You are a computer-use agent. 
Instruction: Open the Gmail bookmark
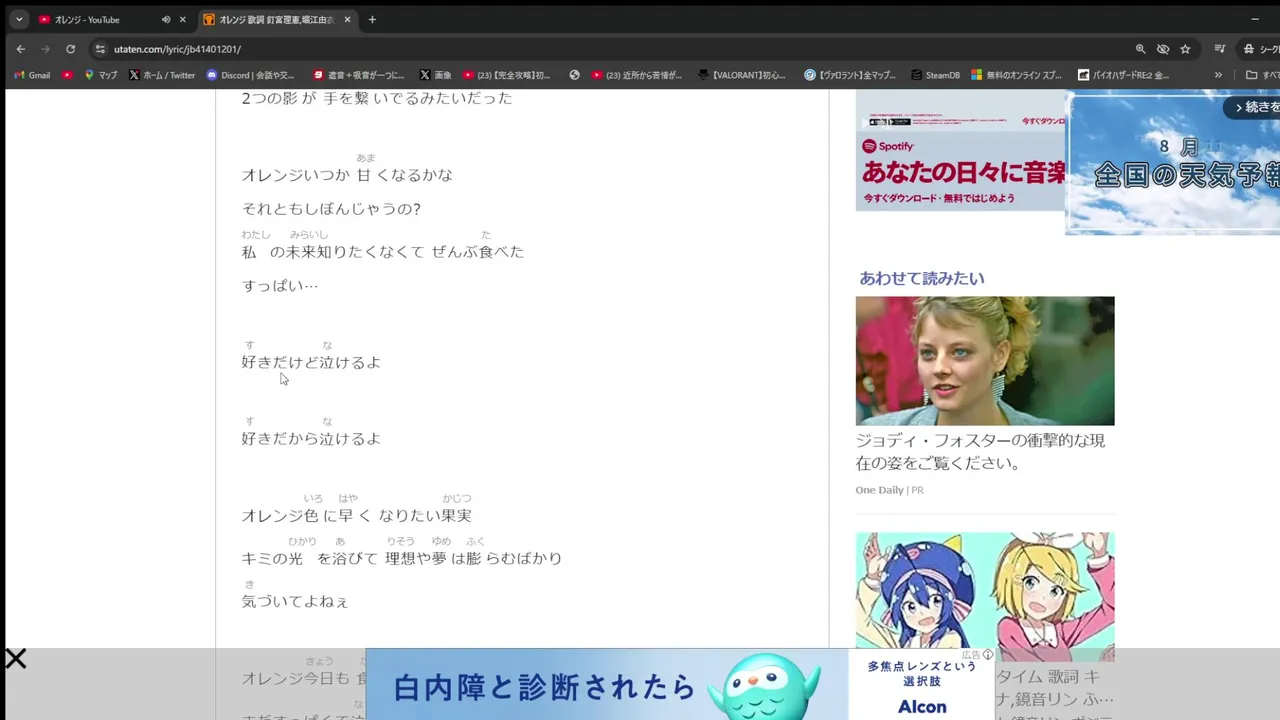click(32, 75)
